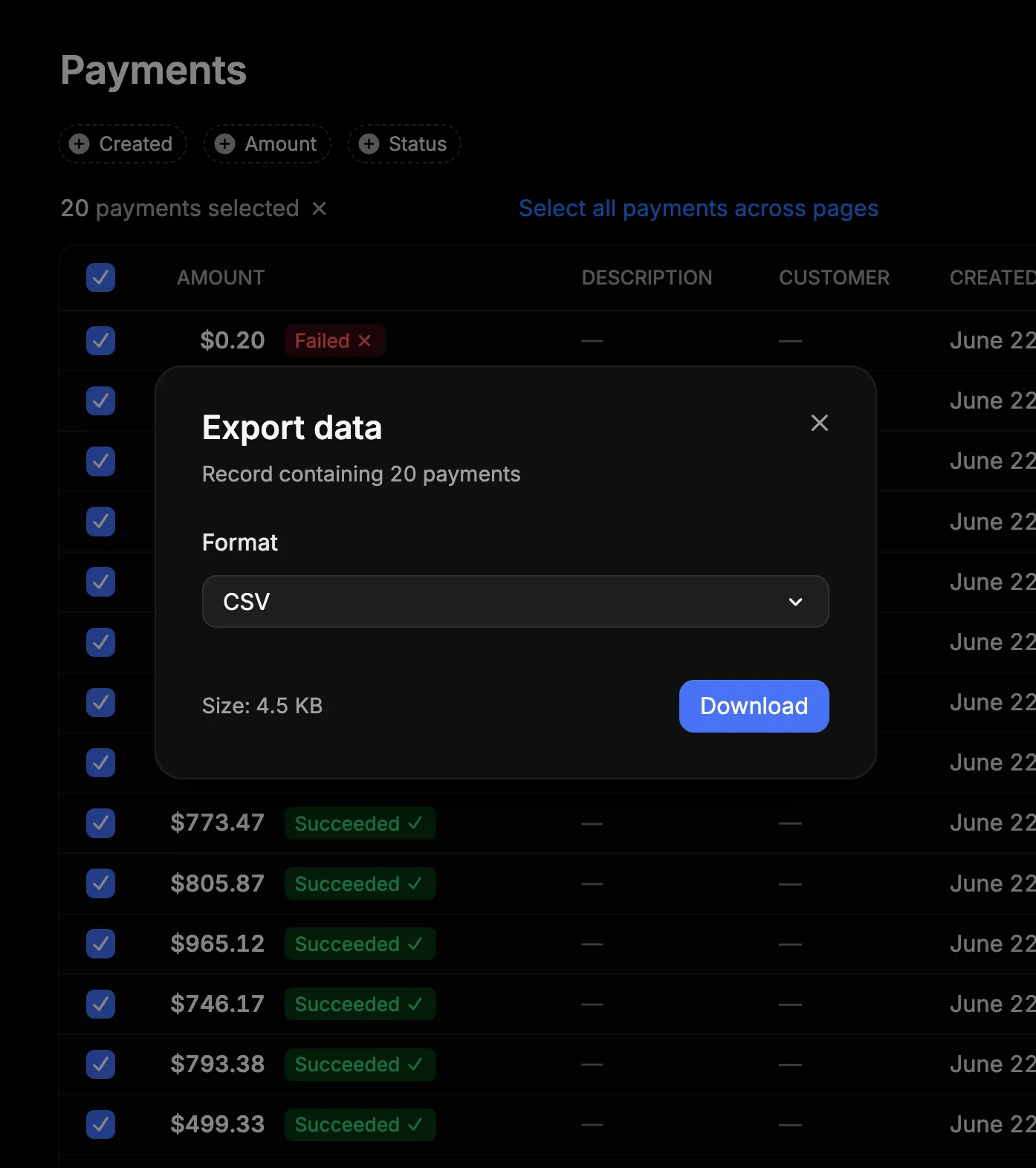This screenshot has width=1036, height=1168.
Task: Click the Size: 4.5 KB text
Action: click(262, 706)
